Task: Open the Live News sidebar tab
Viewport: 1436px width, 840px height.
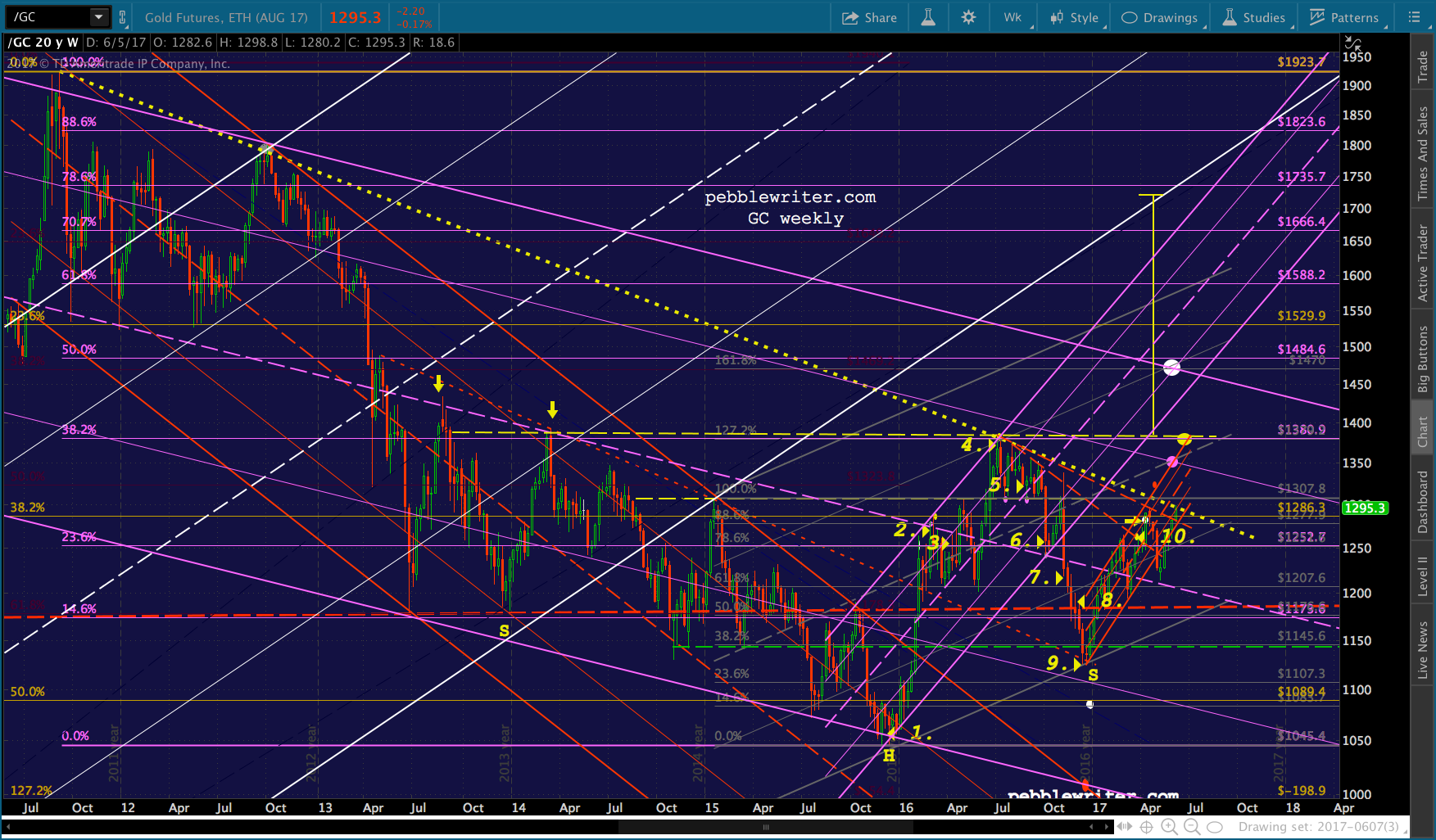Action: point(1423,650)
